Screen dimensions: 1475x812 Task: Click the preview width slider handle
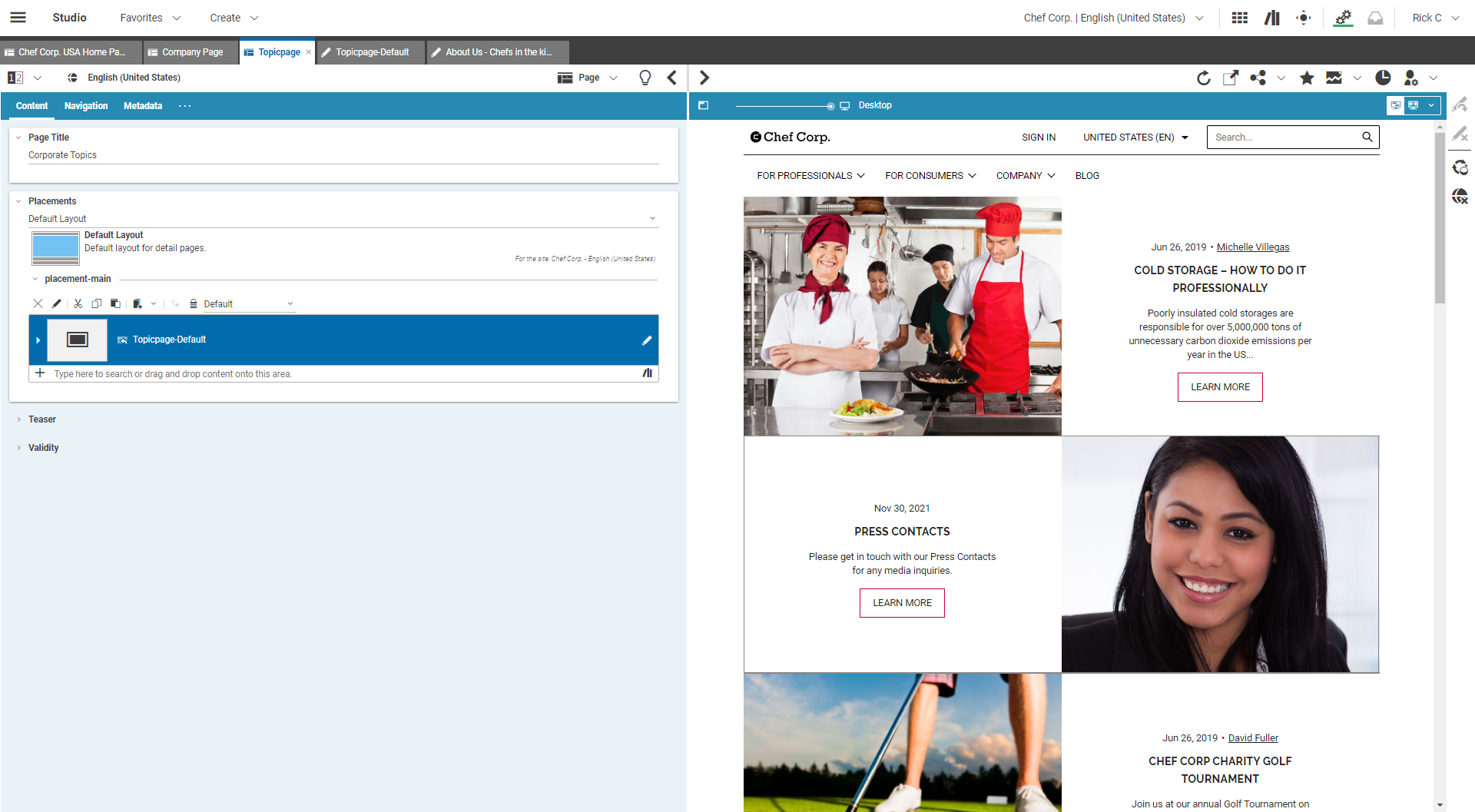click(x=830, y=106)
